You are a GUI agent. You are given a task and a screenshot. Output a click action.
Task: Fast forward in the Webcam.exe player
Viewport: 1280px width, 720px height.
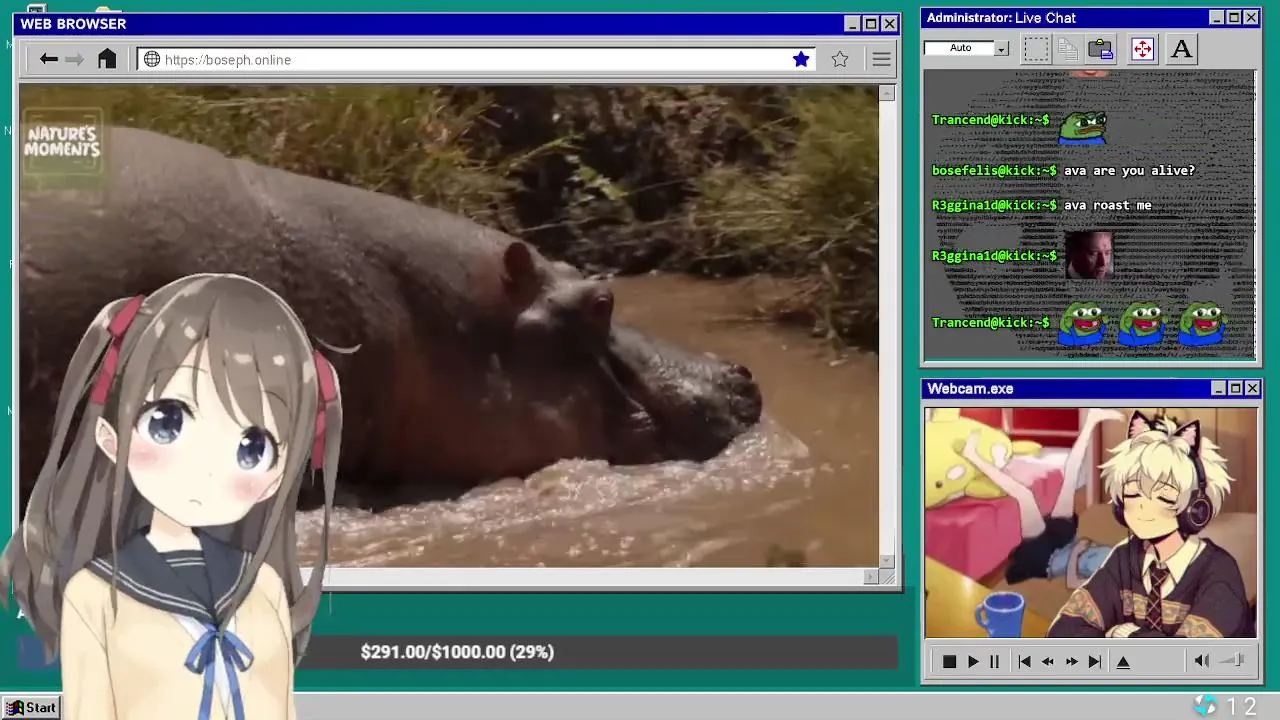tap(1071, 662)
